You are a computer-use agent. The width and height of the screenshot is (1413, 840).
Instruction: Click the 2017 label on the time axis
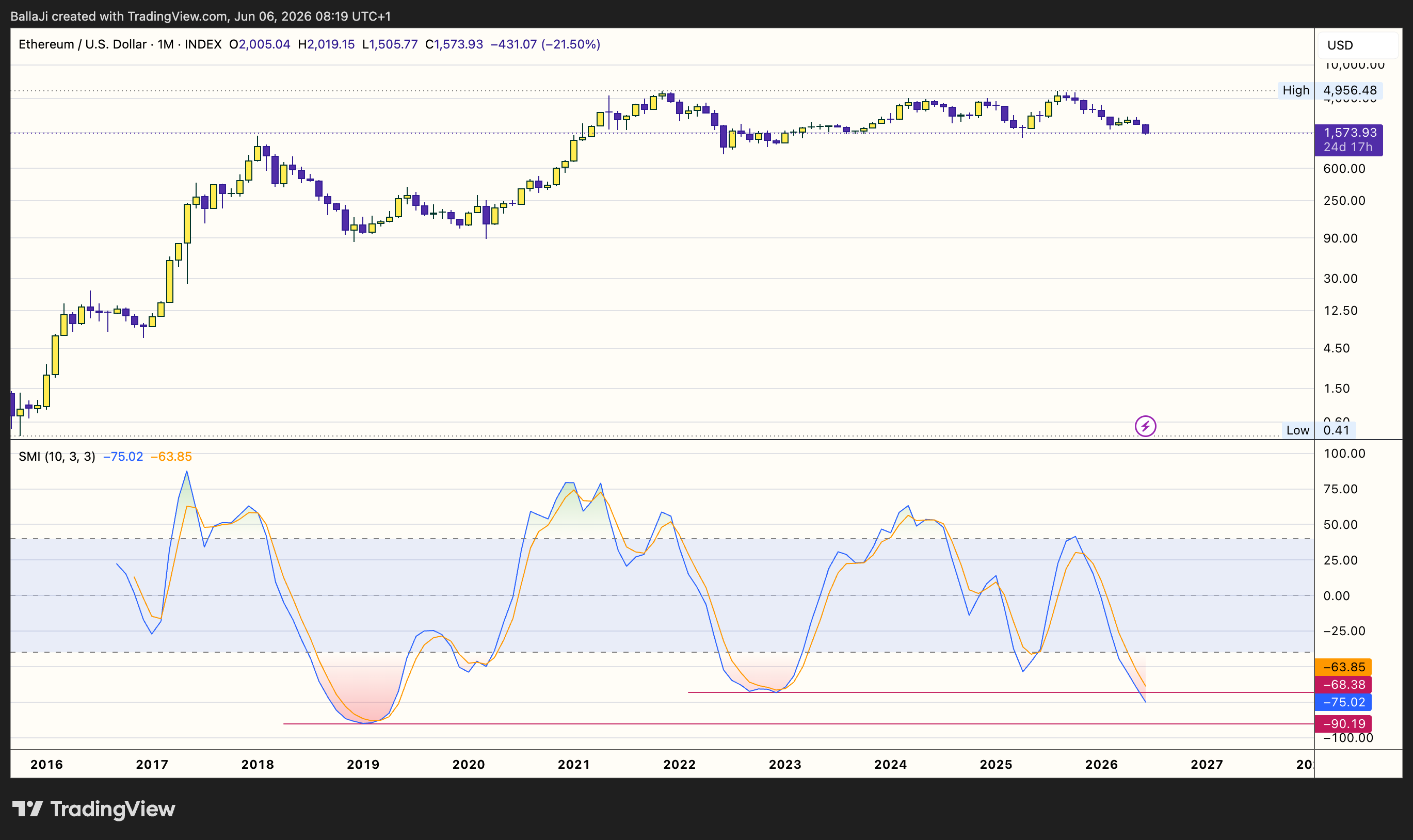152,765
